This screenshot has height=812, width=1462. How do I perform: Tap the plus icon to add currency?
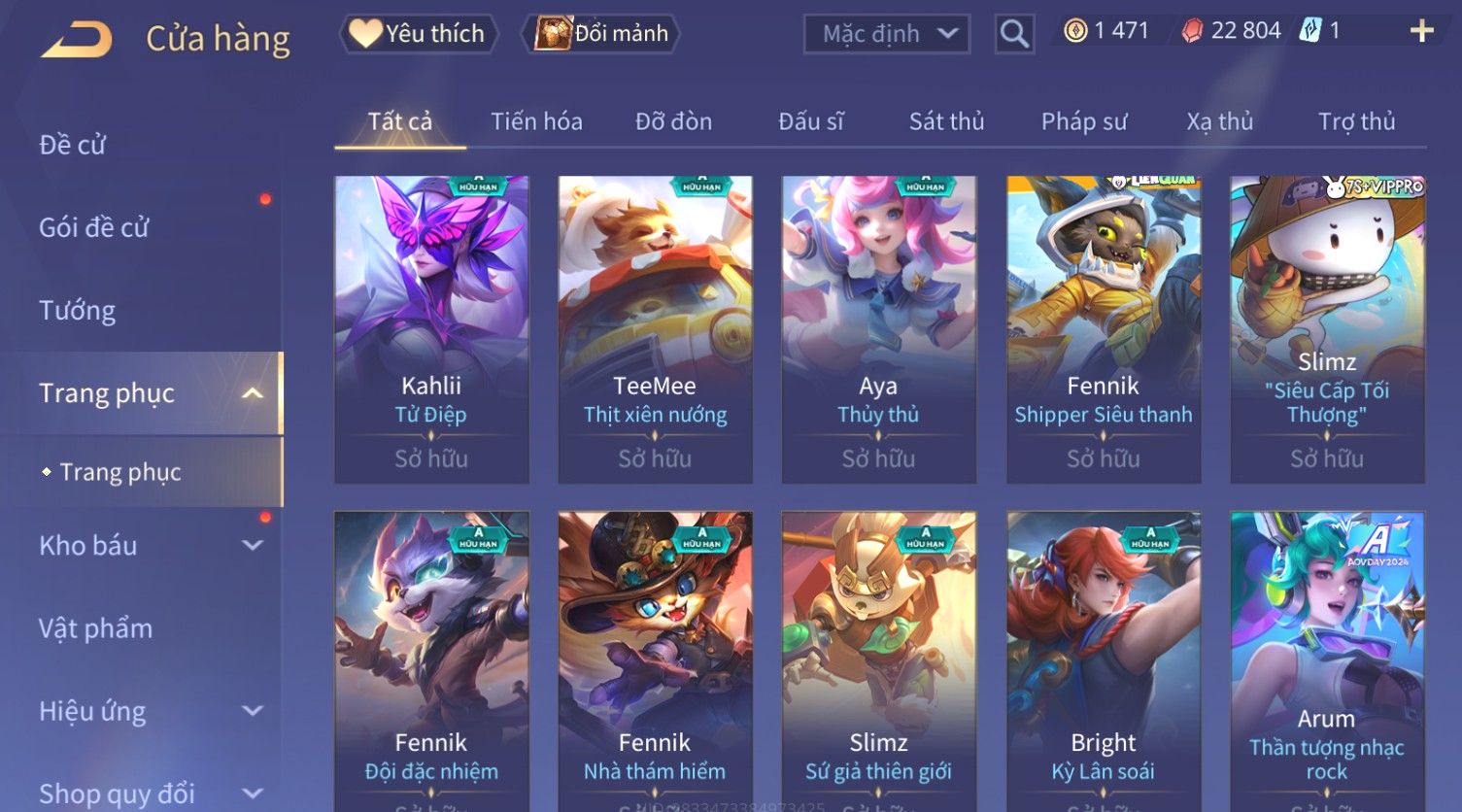[1421, 31]
